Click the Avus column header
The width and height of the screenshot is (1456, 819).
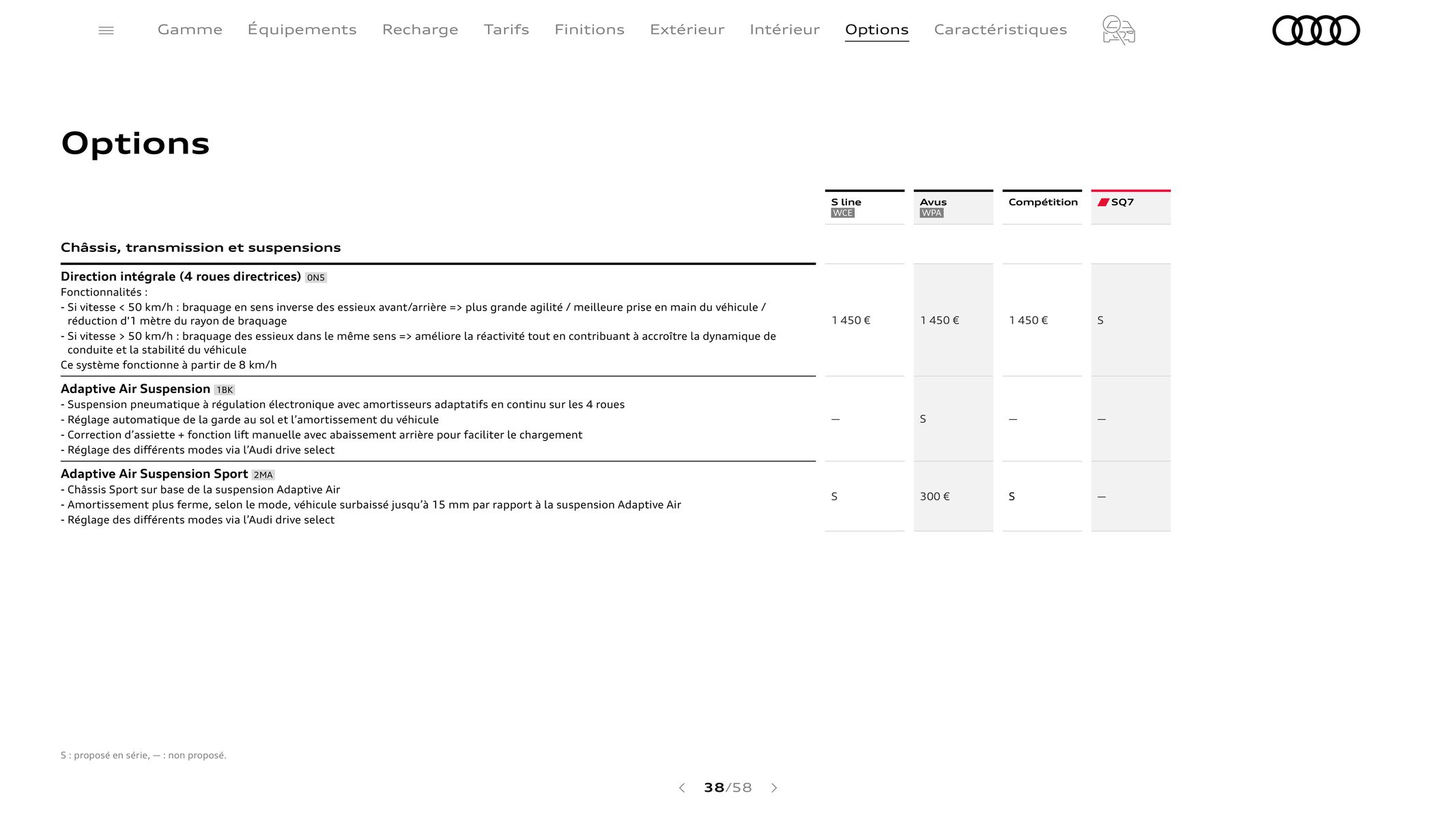coord(953,207)
